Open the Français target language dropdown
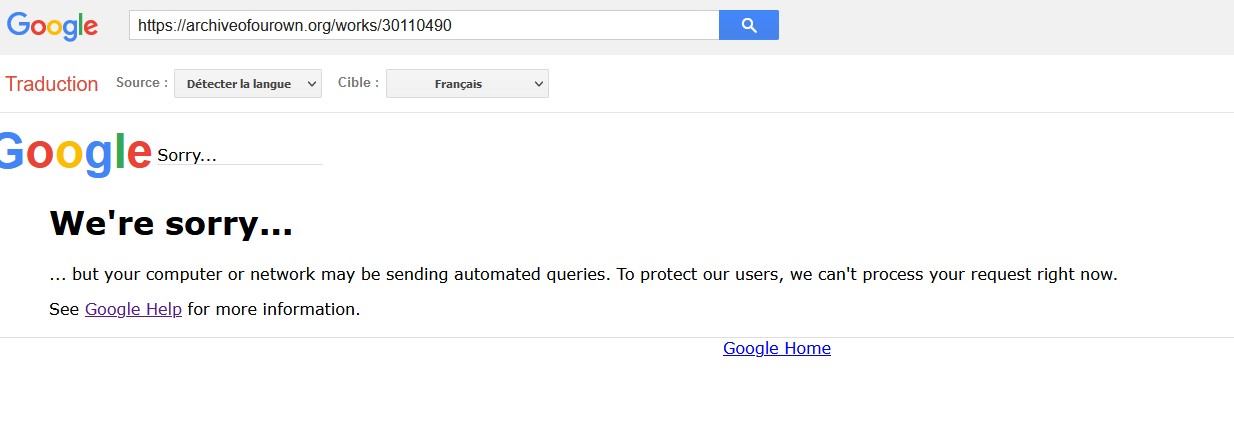1234x429 pixels. click(x=467, y=84)
